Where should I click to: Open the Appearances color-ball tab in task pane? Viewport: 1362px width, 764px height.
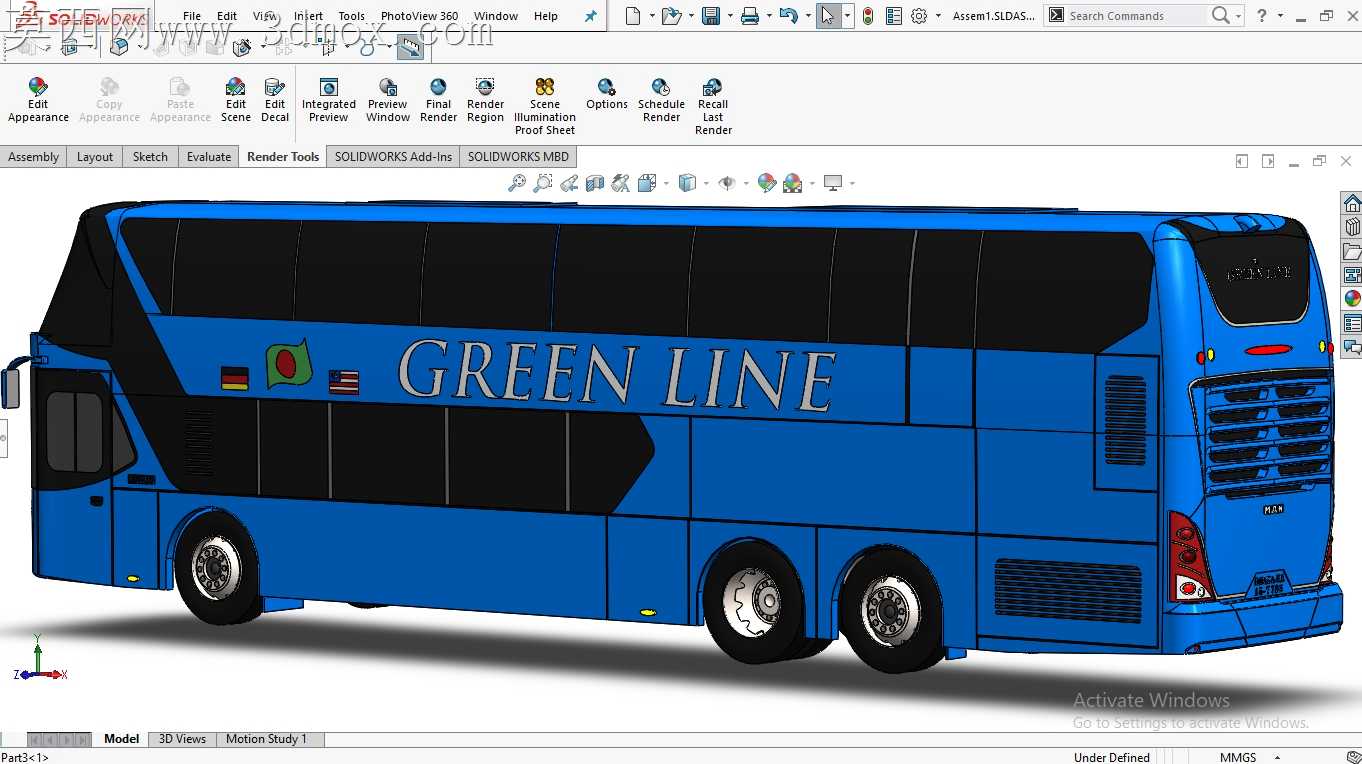pyautogui.click(x=1352, y=299)
